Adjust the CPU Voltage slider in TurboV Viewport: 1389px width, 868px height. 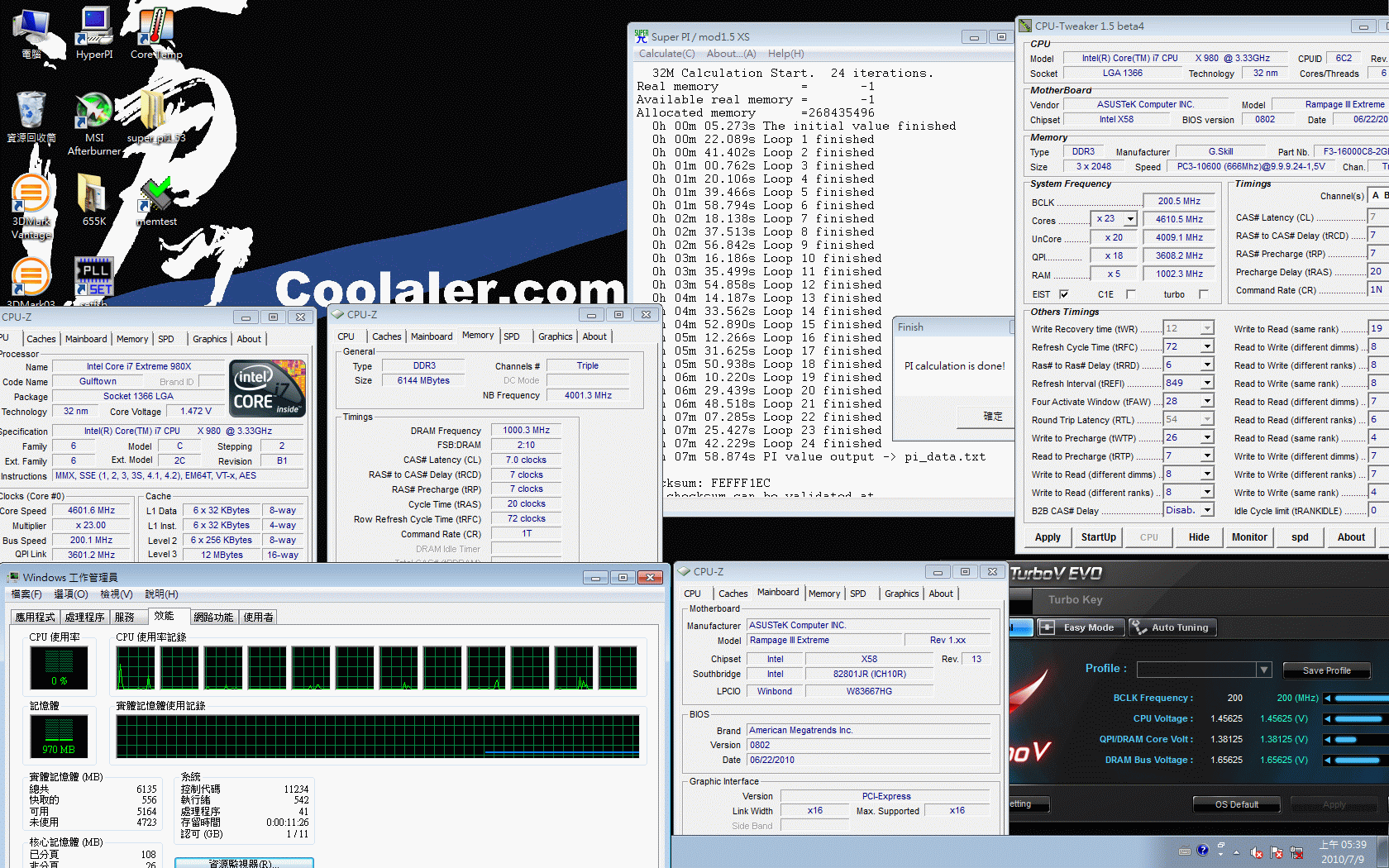point(1356,719)
